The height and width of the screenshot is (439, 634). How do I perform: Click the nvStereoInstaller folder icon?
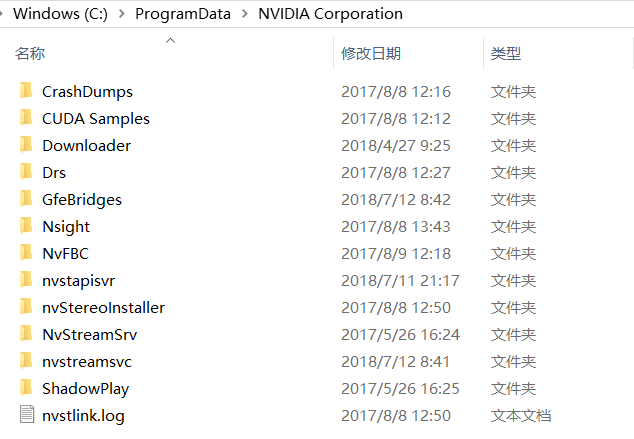(x=26, y=307)
